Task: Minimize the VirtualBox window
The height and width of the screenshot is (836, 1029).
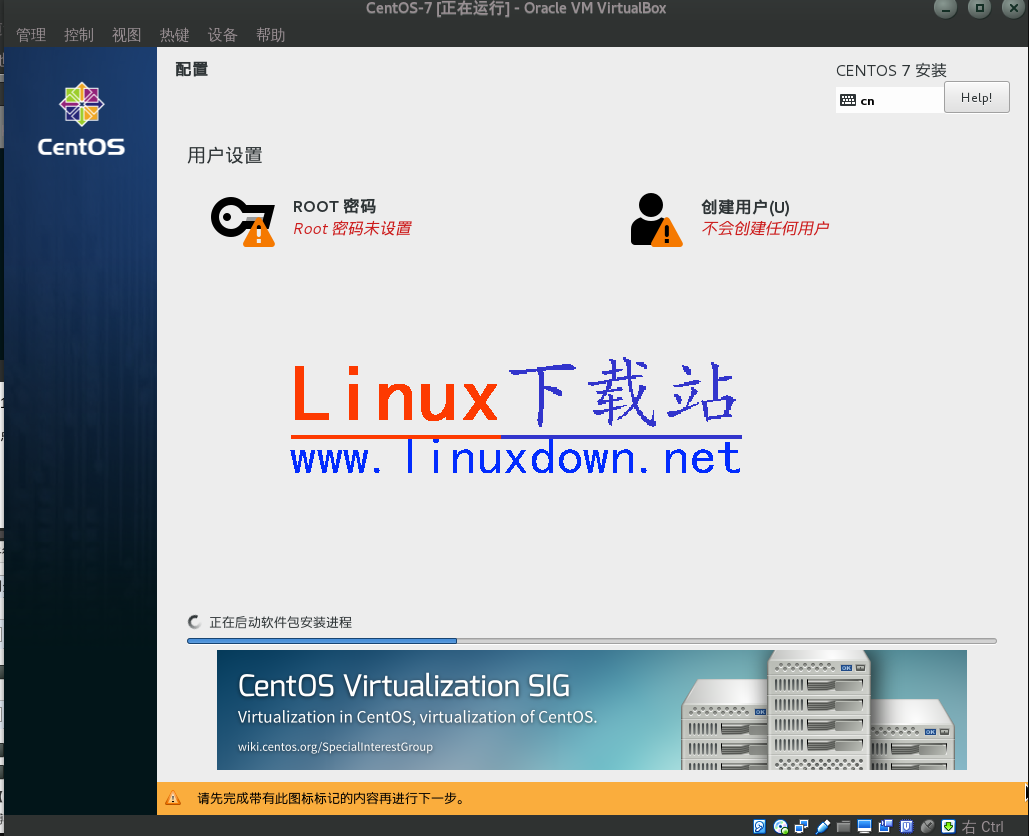Action: (x=945, y=9)
